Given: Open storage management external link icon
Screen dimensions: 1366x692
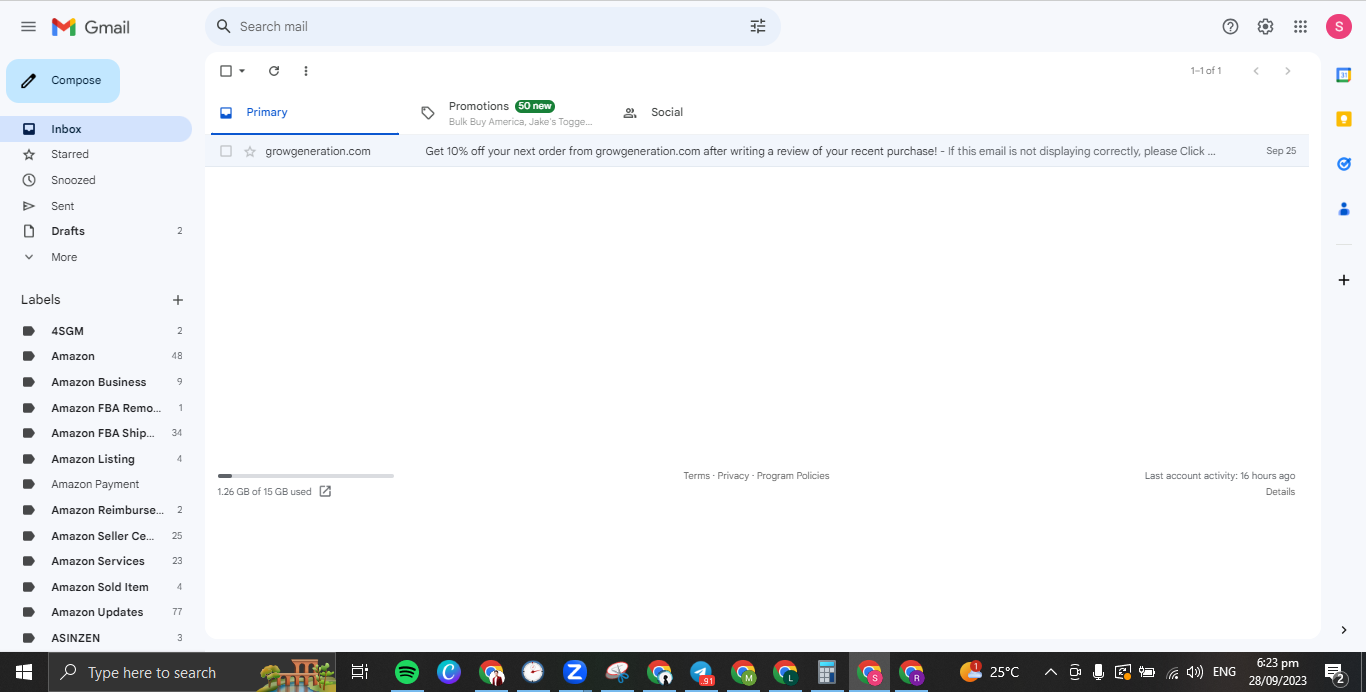Looking at the screenshot, I should pyautogui.click(x=325, y=492).
